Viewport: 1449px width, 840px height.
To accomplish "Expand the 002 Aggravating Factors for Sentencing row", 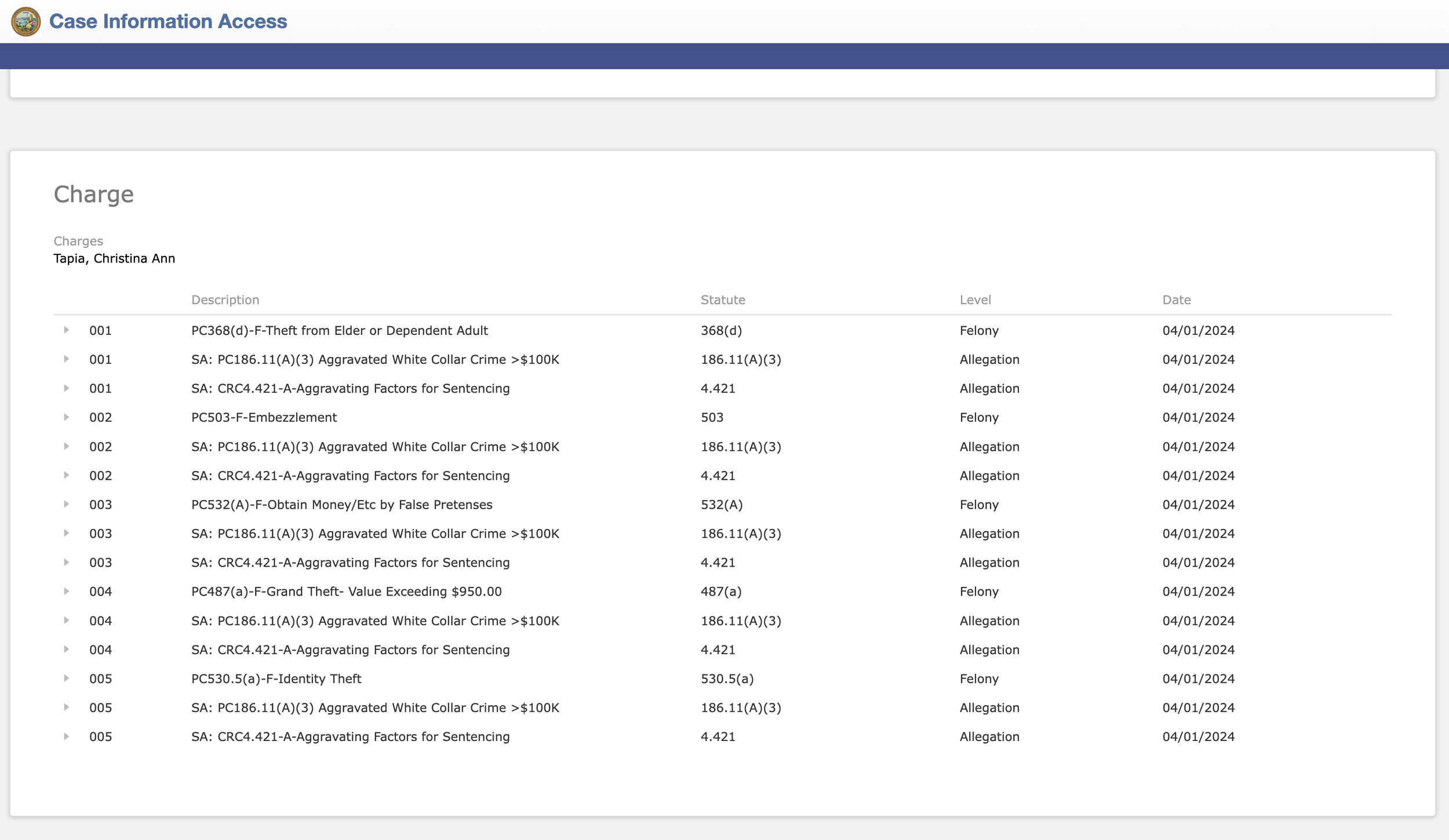I will point(67,476).
